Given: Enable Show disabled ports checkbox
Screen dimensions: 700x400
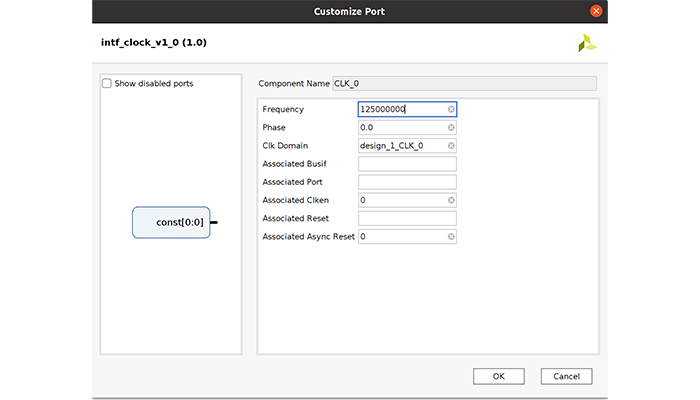Looking at the screenshot, I should [107, 83].
